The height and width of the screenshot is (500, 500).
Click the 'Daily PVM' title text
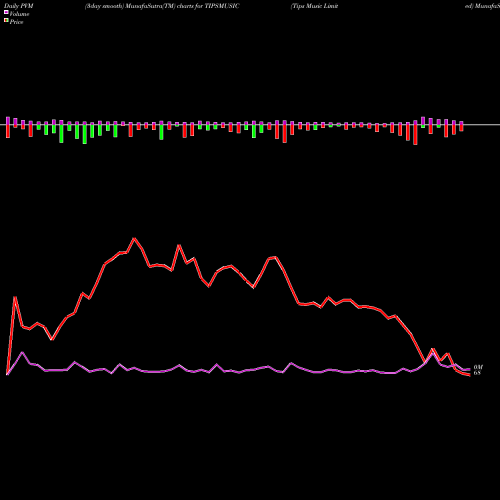pos(19,6)
